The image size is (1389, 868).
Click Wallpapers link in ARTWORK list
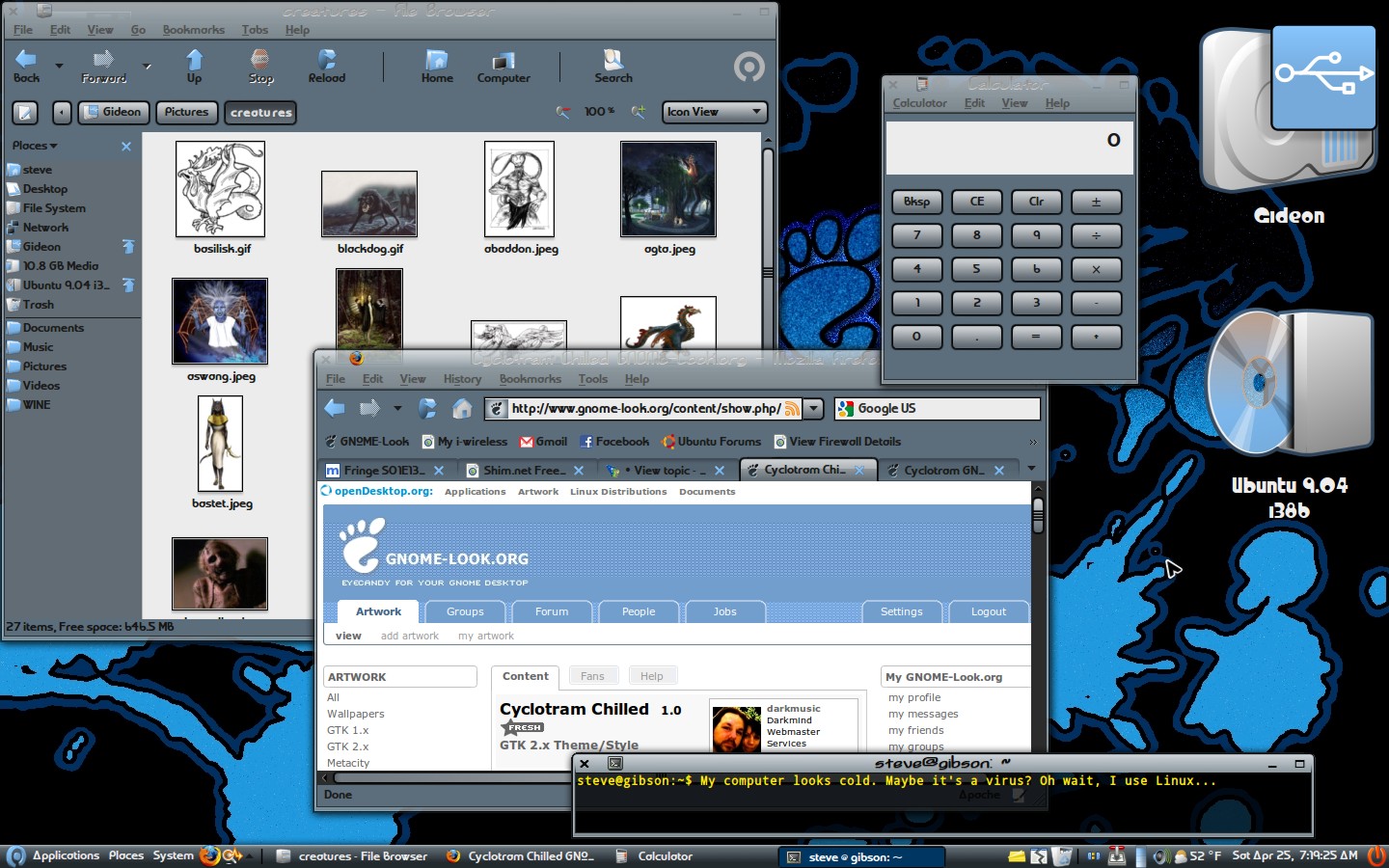click(x=355, y=714)
